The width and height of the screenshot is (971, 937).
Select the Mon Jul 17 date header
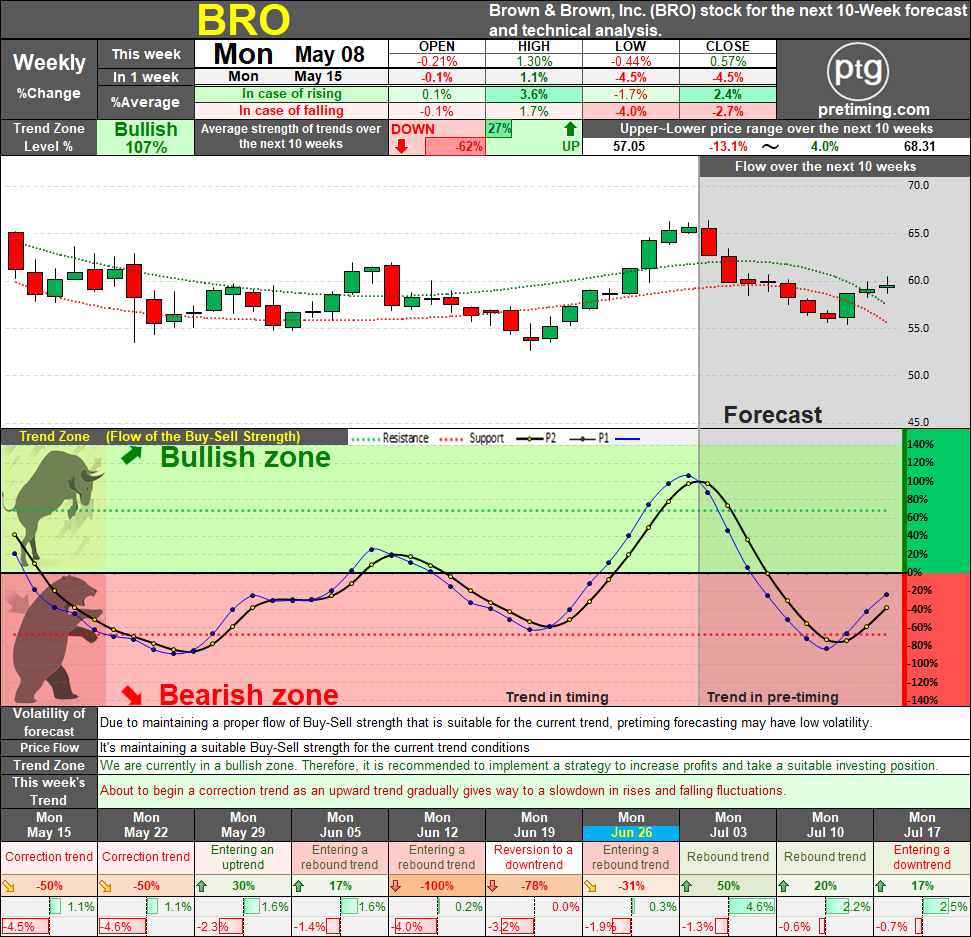[x=921, y=825]
